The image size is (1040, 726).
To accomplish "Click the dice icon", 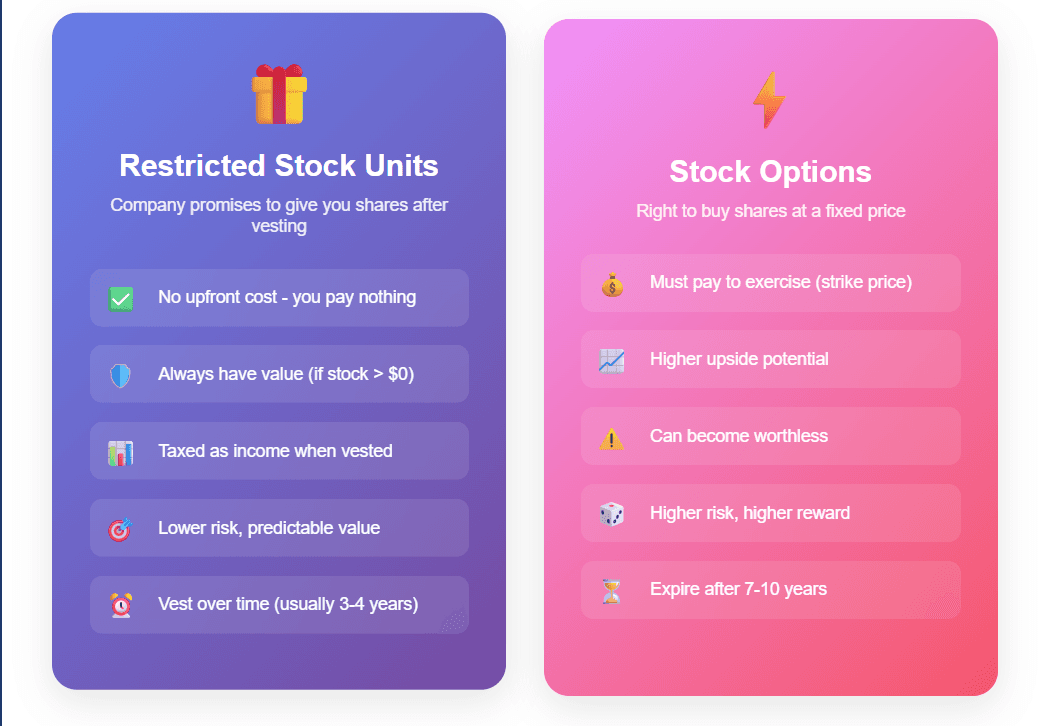I will coord(612,514).
